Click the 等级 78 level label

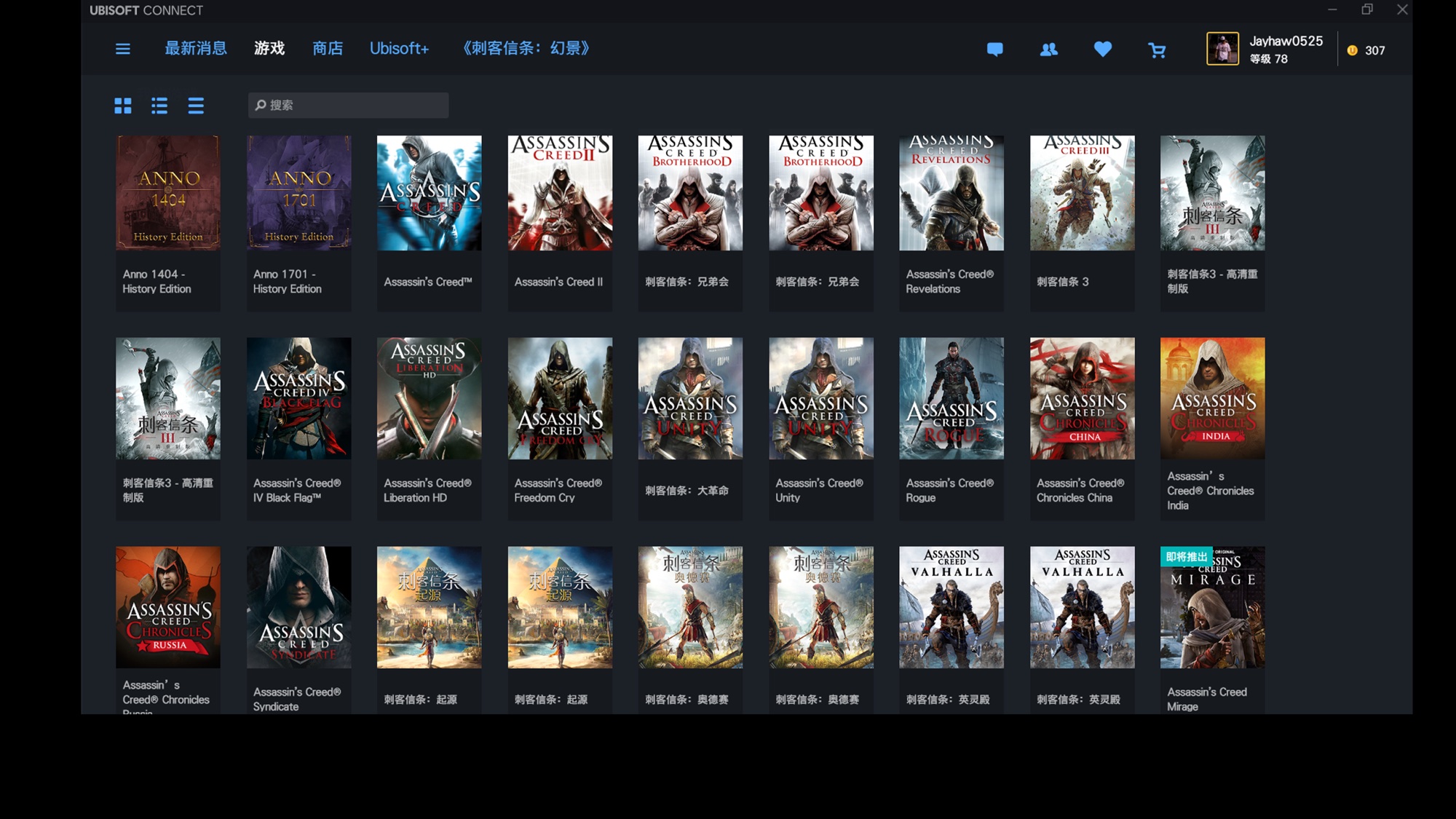(1269, 59)
